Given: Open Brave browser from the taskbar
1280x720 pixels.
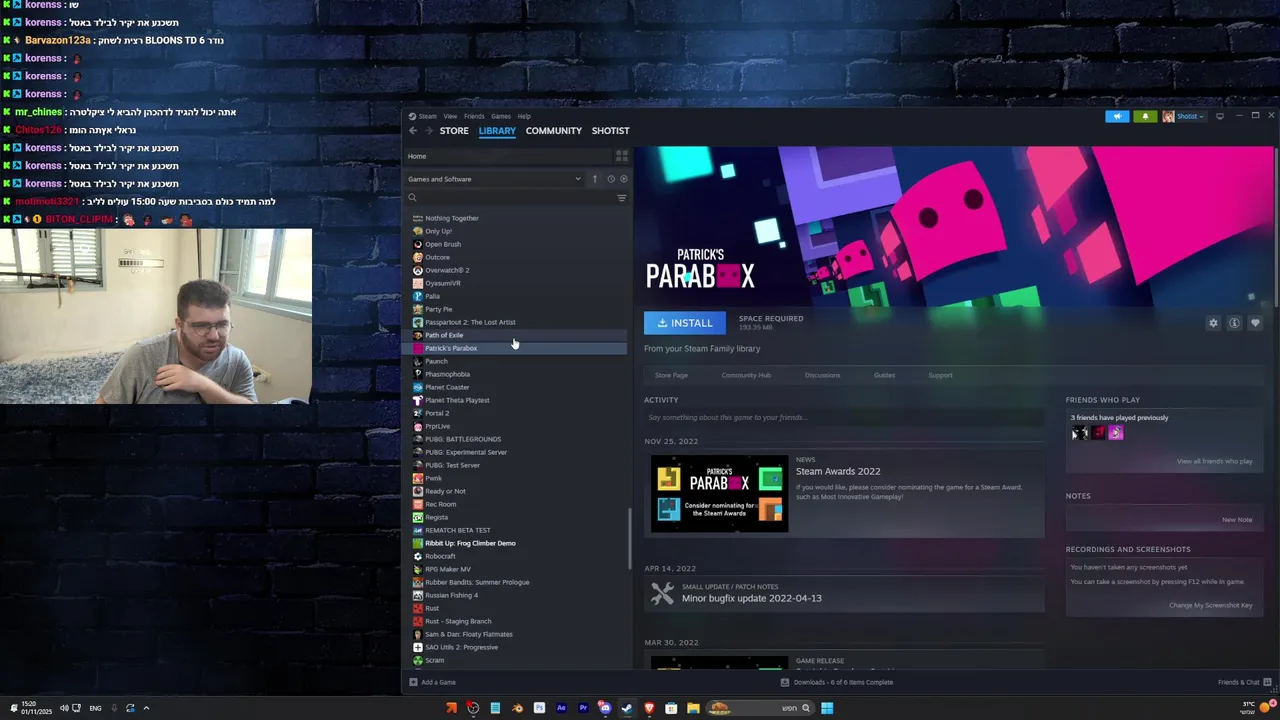Looking at the screenshot, I should click(649, 708).
